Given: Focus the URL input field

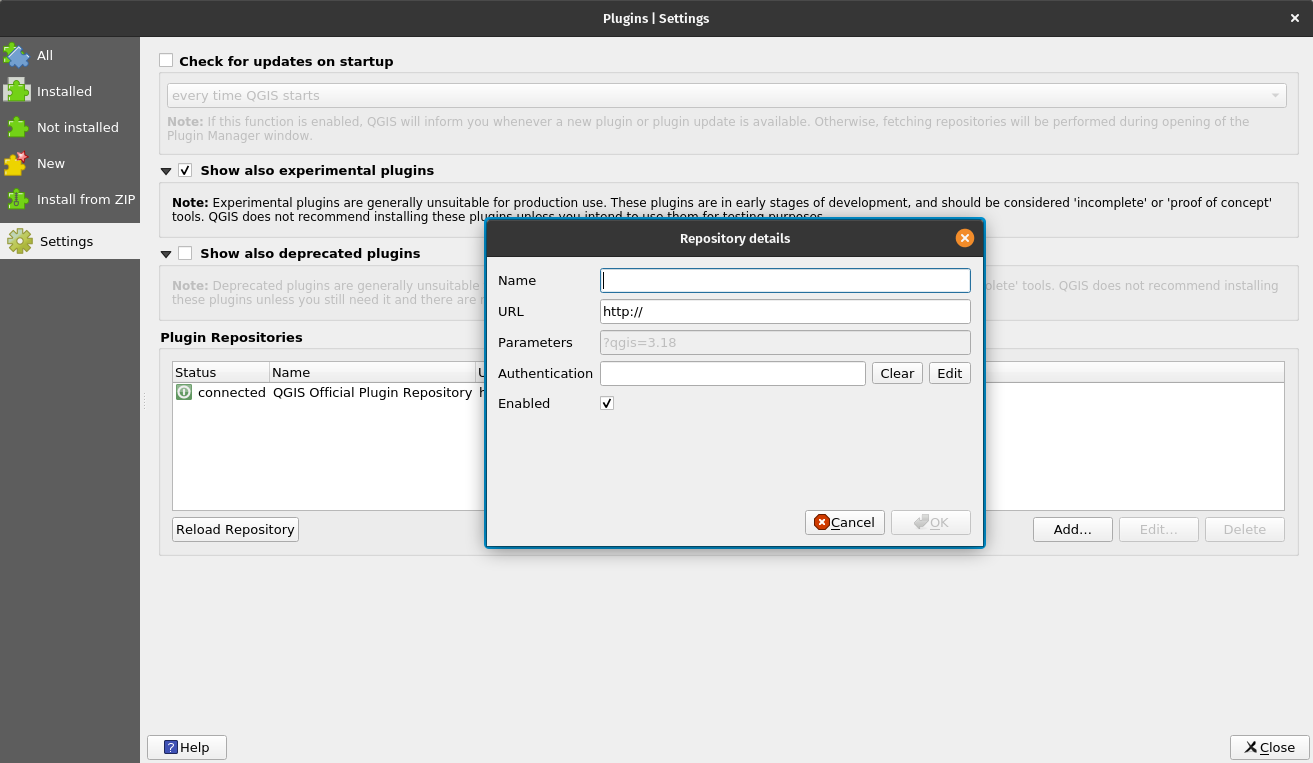Looking at the screenshot, I should coord(785,311).
